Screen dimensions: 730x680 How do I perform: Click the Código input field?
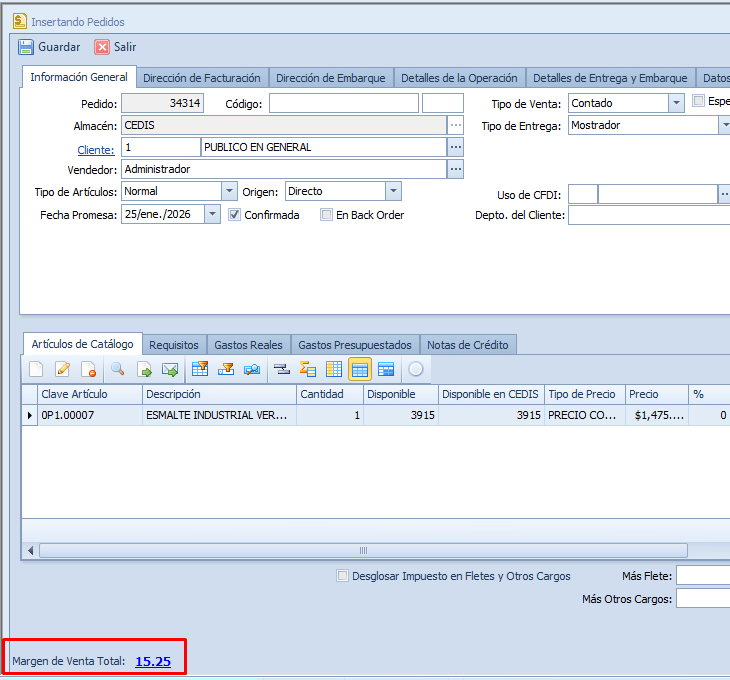pyautogui.click(x=343, y=103)
